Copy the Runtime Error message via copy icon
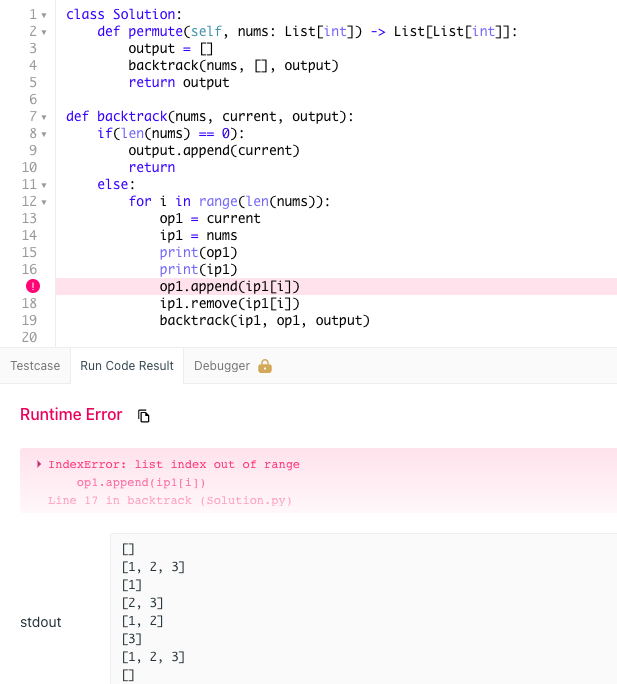This screenshot has height=684, width=617. click(143, 416)
